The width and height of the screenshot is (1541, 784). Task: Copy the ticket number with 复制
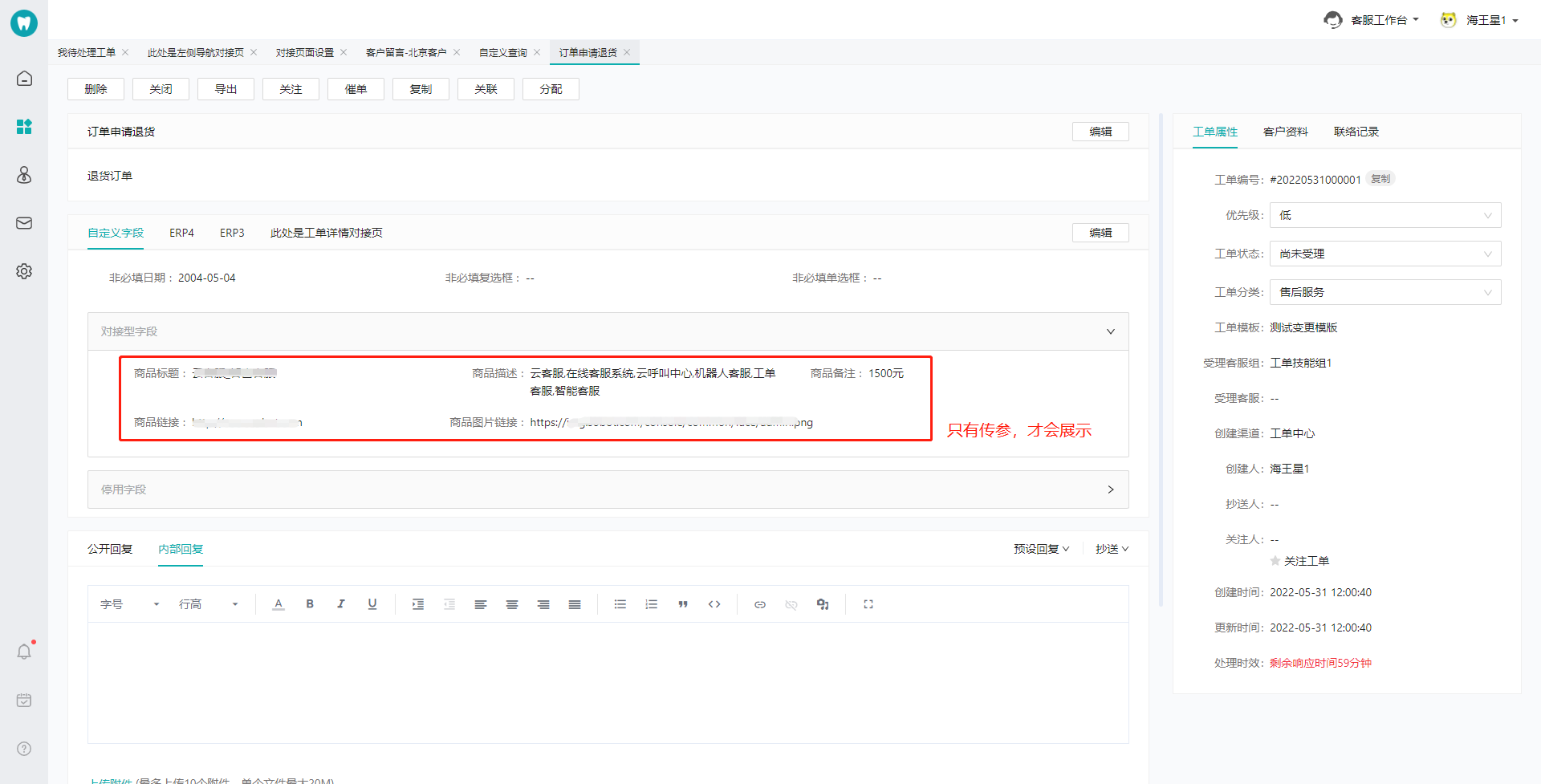pos(1380,179)
